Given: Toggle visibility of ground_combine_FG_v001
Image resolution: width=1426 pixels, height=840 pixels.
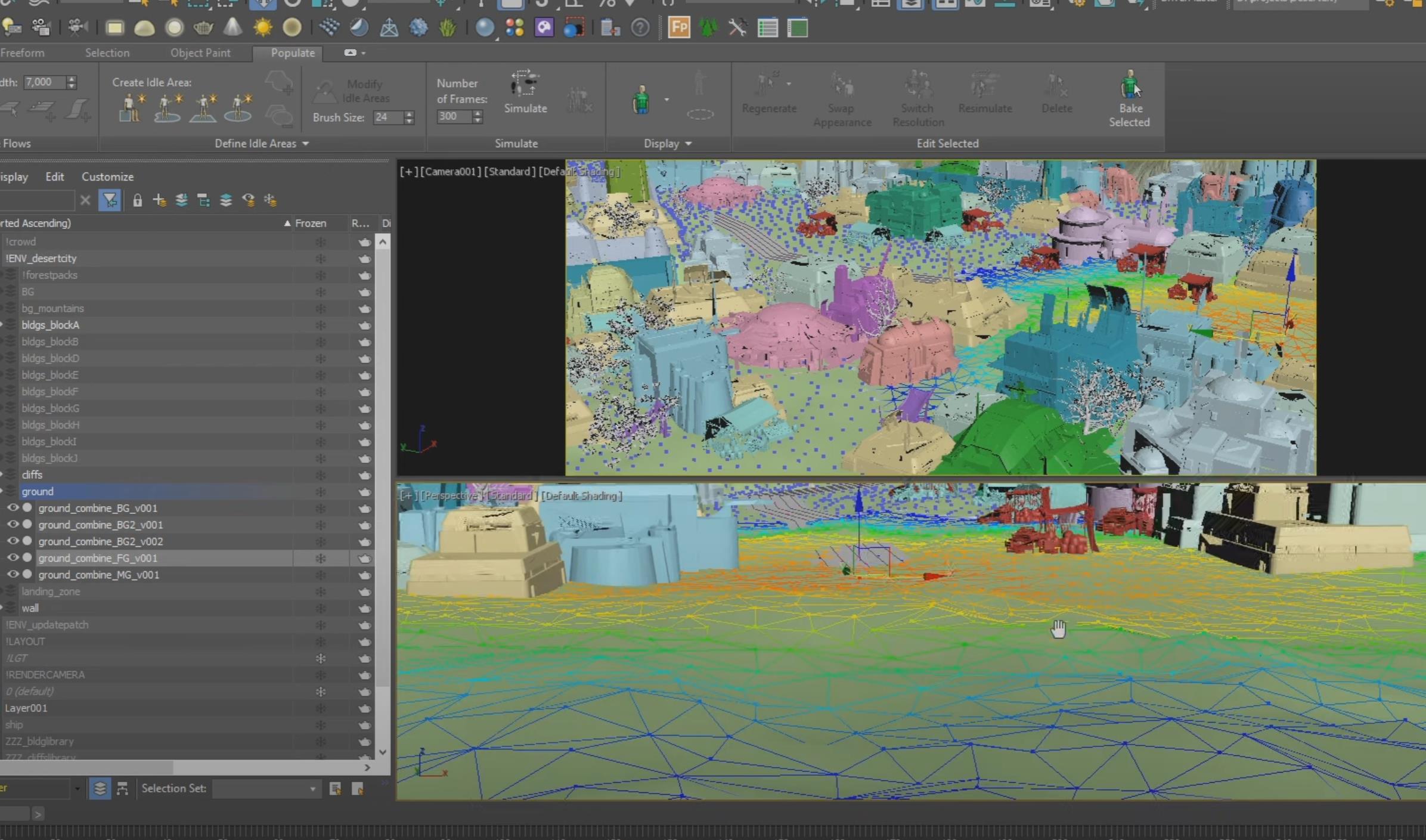Looking at the screenshot, I should click(x=13, y=557).
